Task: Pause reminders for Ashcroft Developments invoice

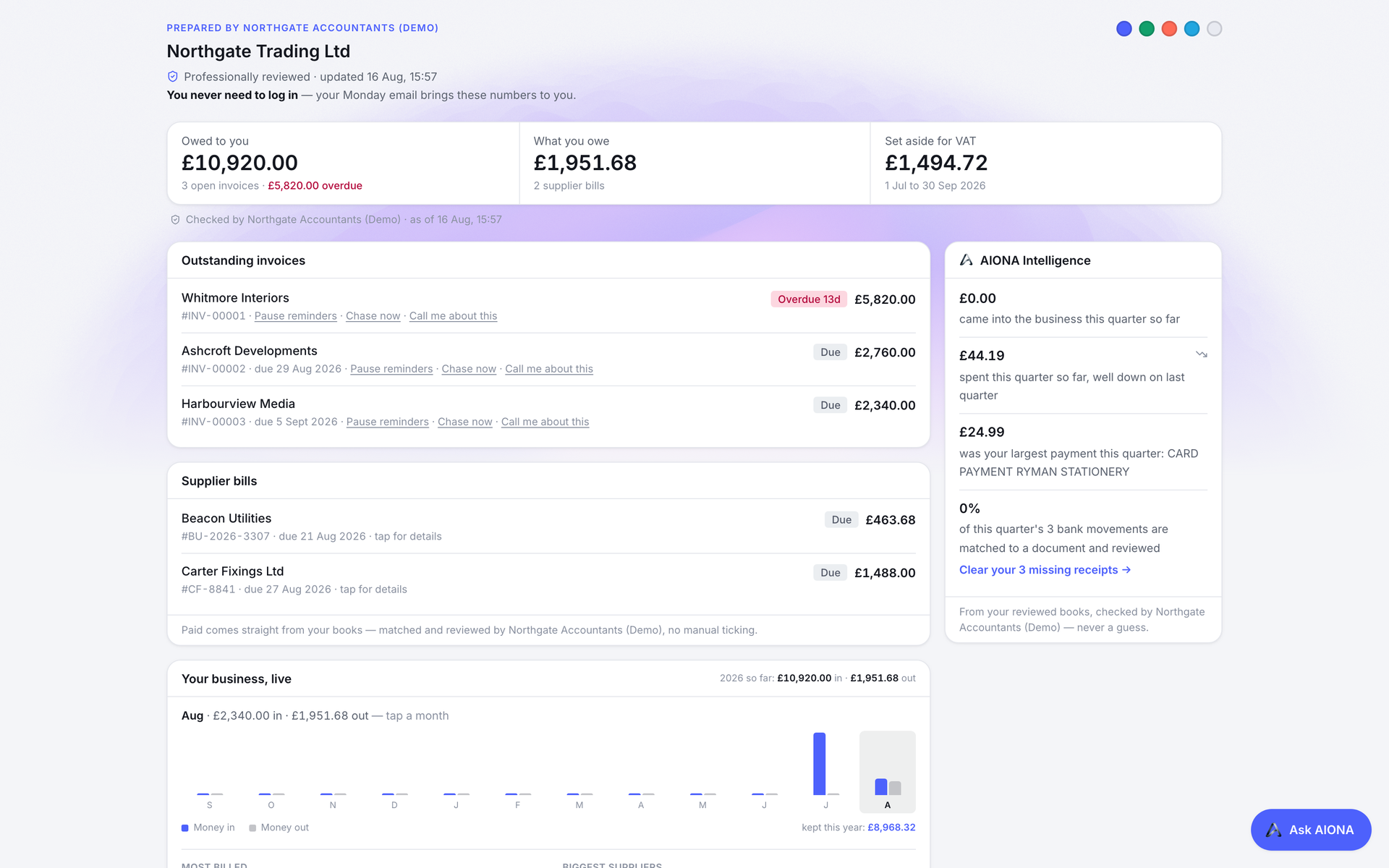Action: 391,369
